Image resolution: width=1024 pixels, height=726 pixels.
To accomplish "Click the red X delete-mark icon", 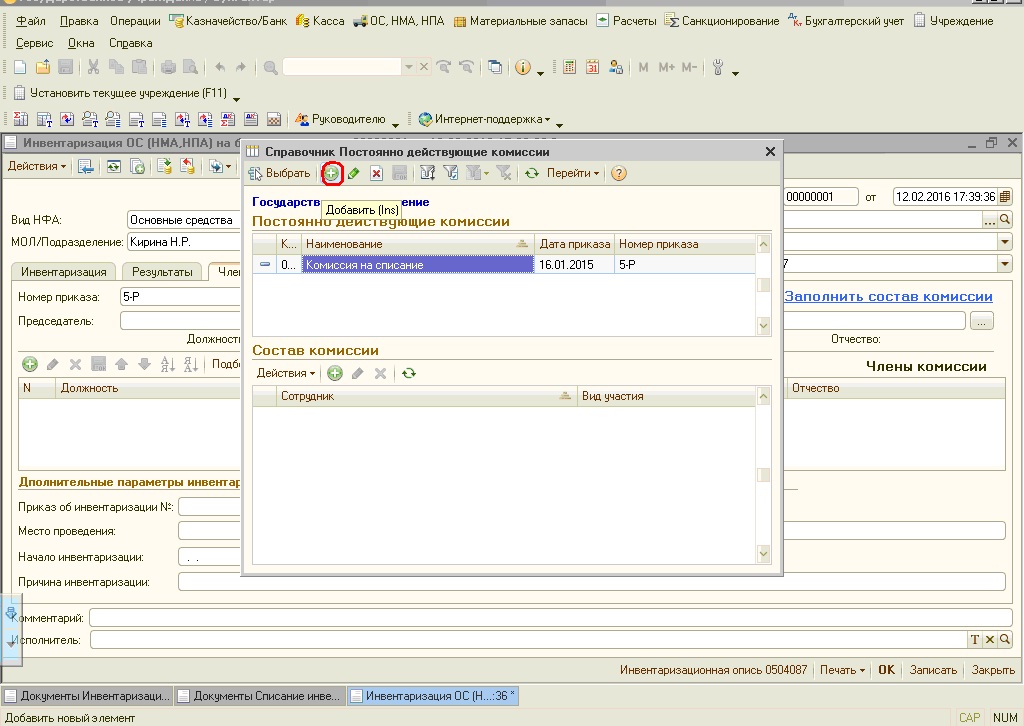I will [x=377, y=174].
